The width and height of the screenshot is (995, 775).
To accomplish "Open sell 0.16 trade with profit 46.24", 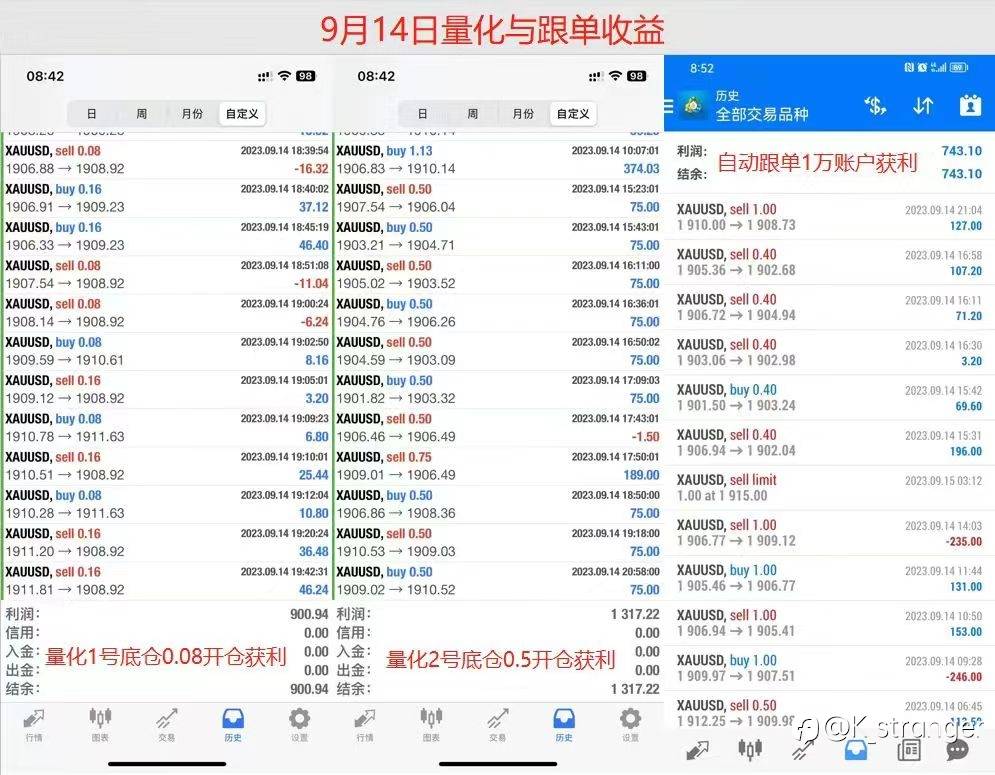I will pos(167,581).
